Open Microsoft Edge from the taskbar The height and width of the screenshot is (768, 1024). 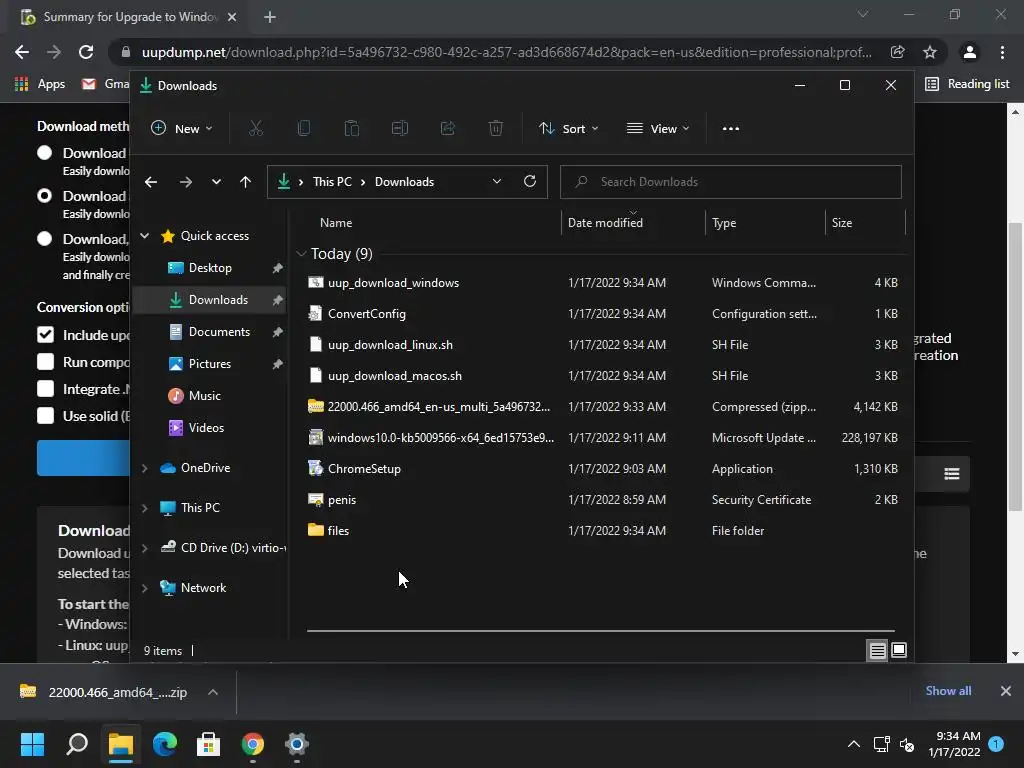165,744
